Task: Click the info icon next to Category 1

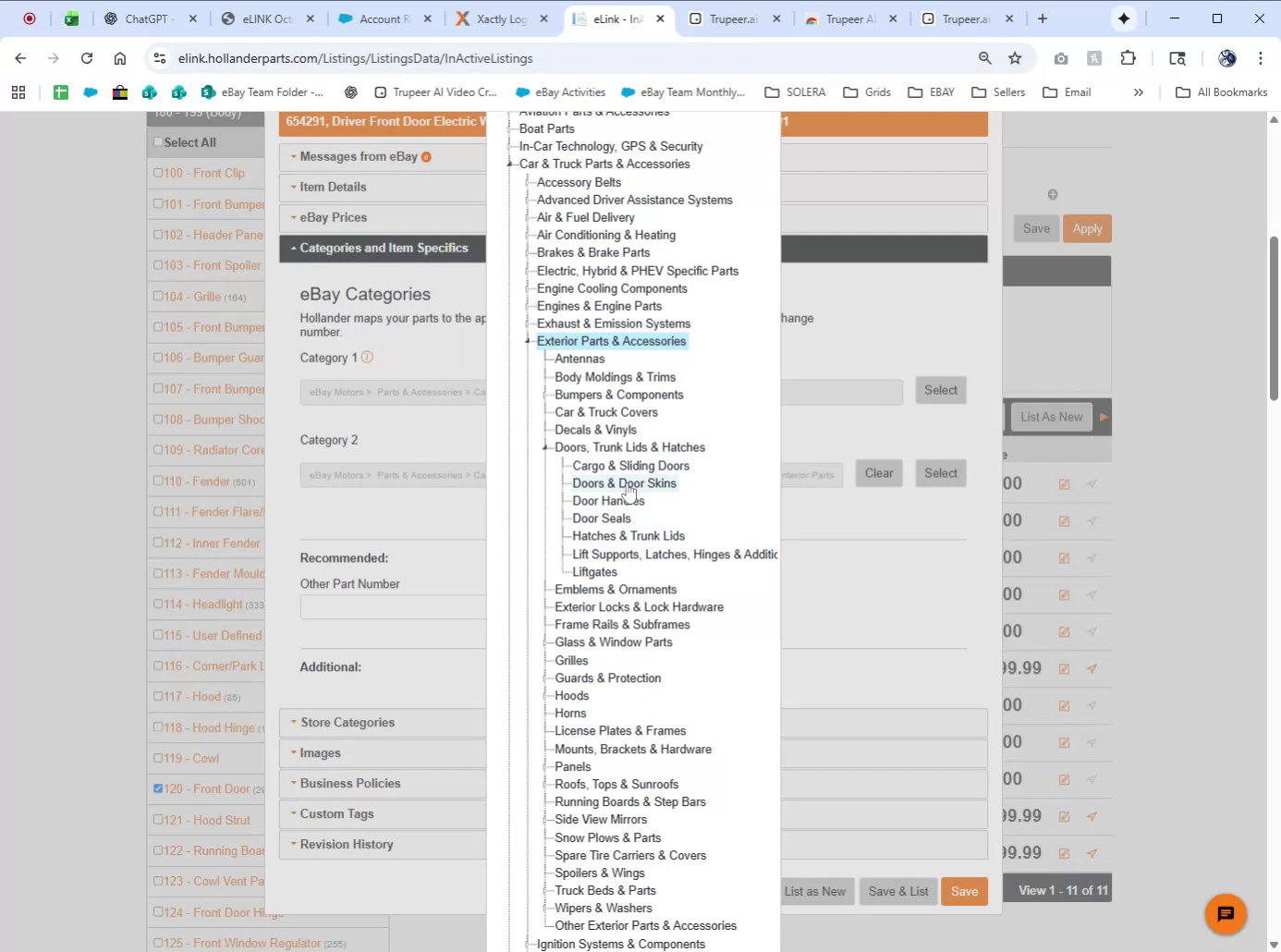Action: (x=367, y=358)
